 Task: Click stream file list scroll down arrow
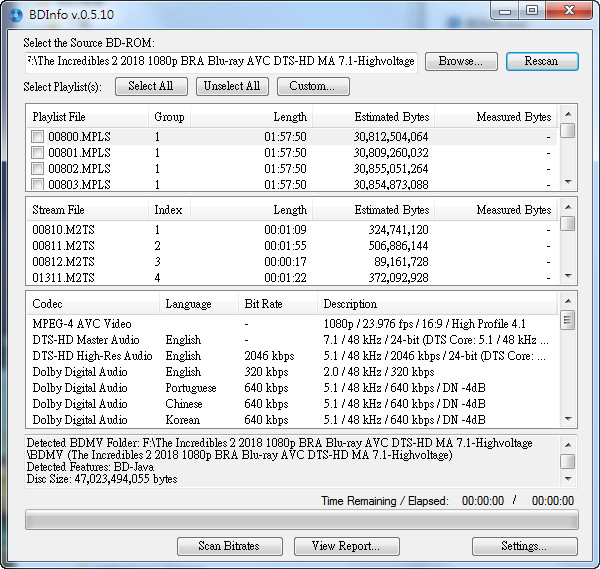pos(568,276)
